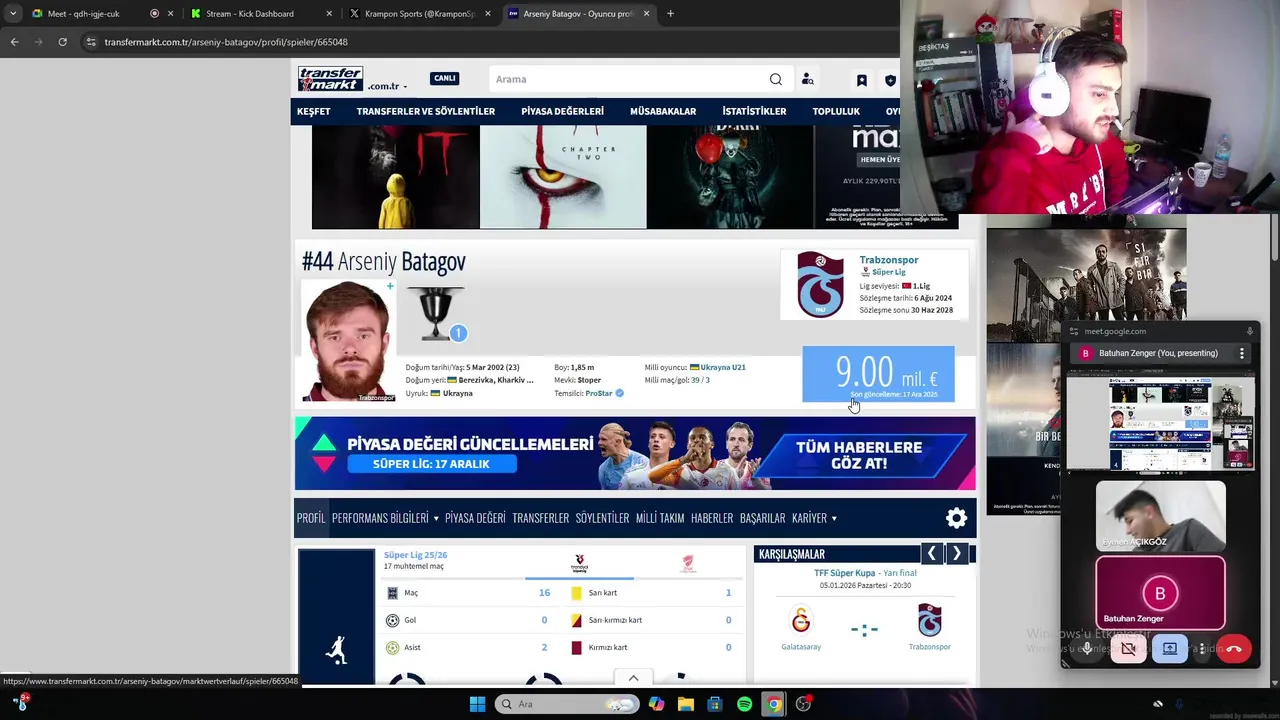This screenshot has height=720, width=1280.
Task: Expand the .com.tr domain dropdown
Action: (x=387, y=87)
